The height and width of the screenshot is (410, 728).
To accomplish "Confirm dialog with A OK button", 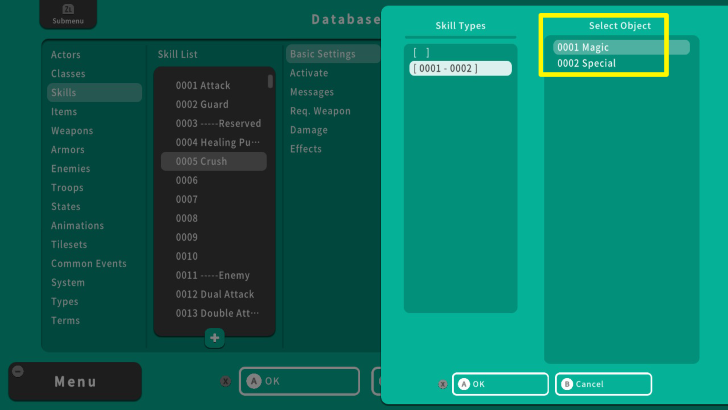I will click(x=500, y=384).
